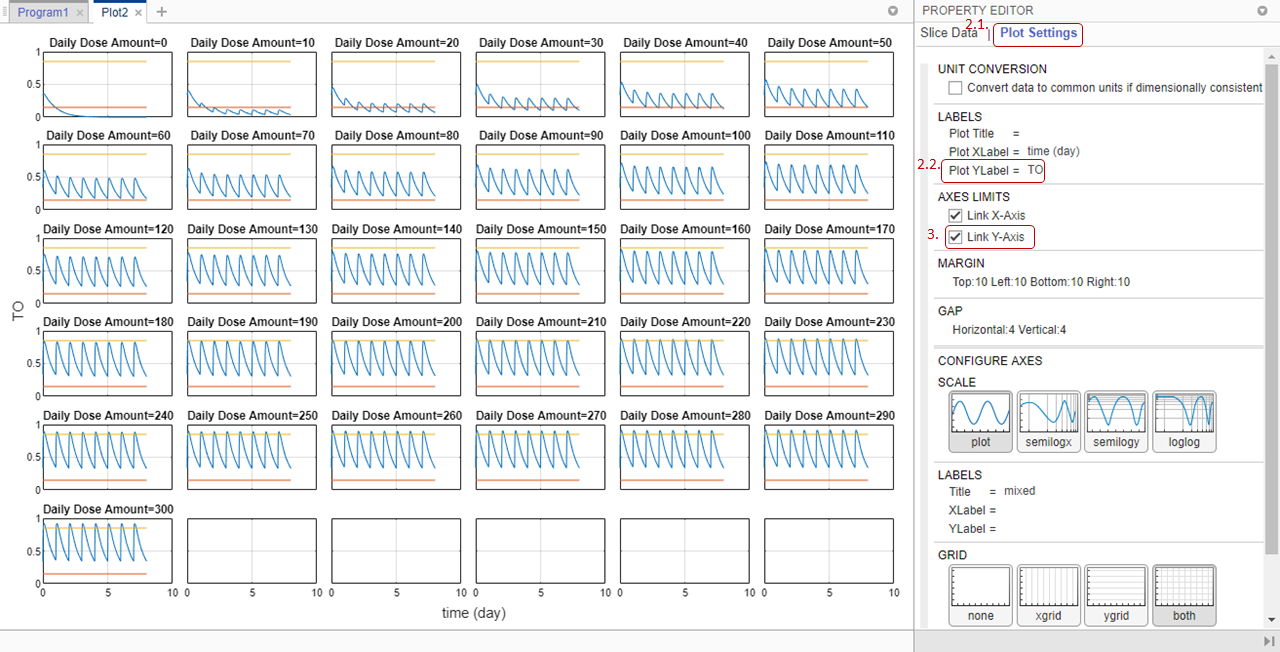The height and width of the screenshot is (652, 1280).
Task: Set the grid to none
Action: (x=980, y=595)
